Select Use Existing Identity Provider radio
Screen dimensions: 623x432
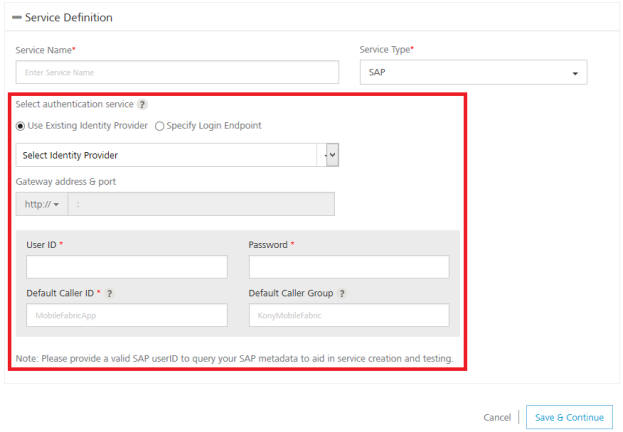21,126
